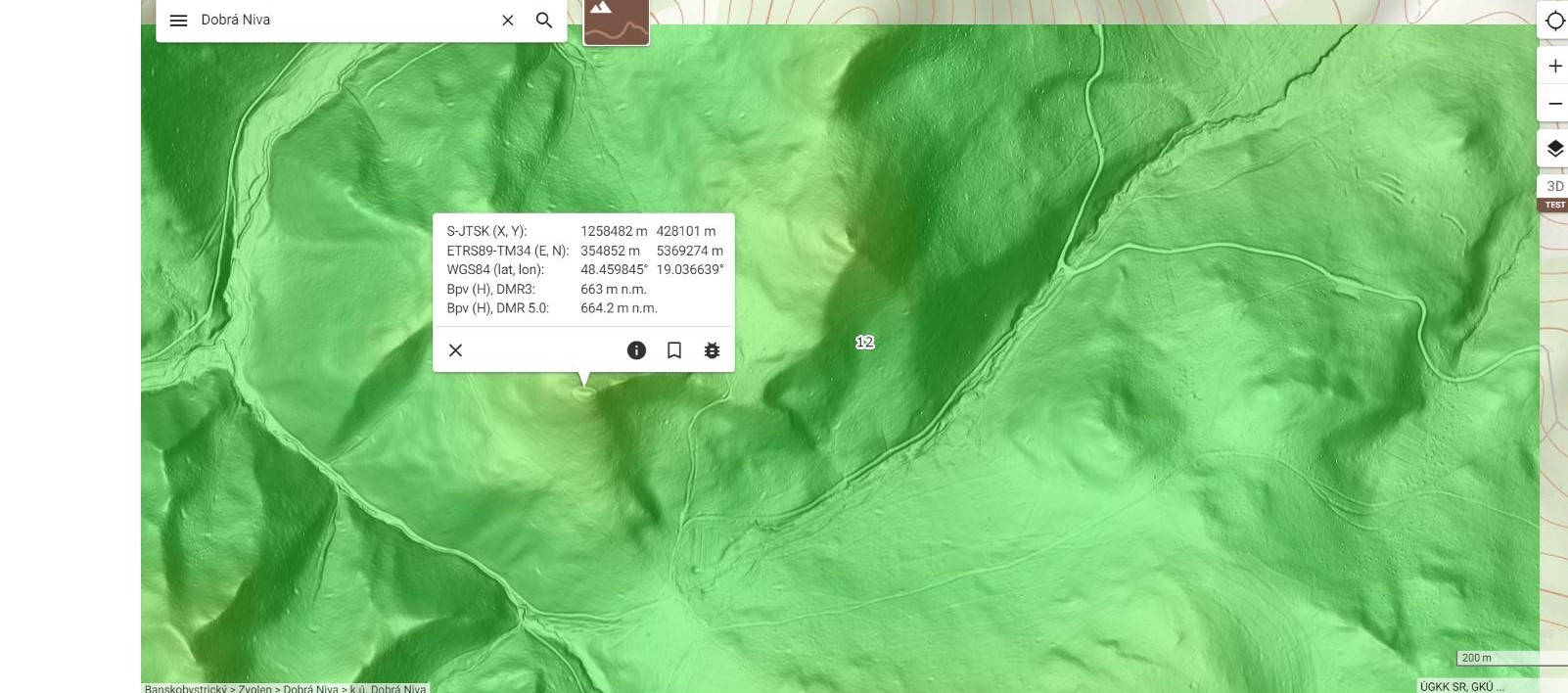Report an issue with the bug icon

coord(712,350)
